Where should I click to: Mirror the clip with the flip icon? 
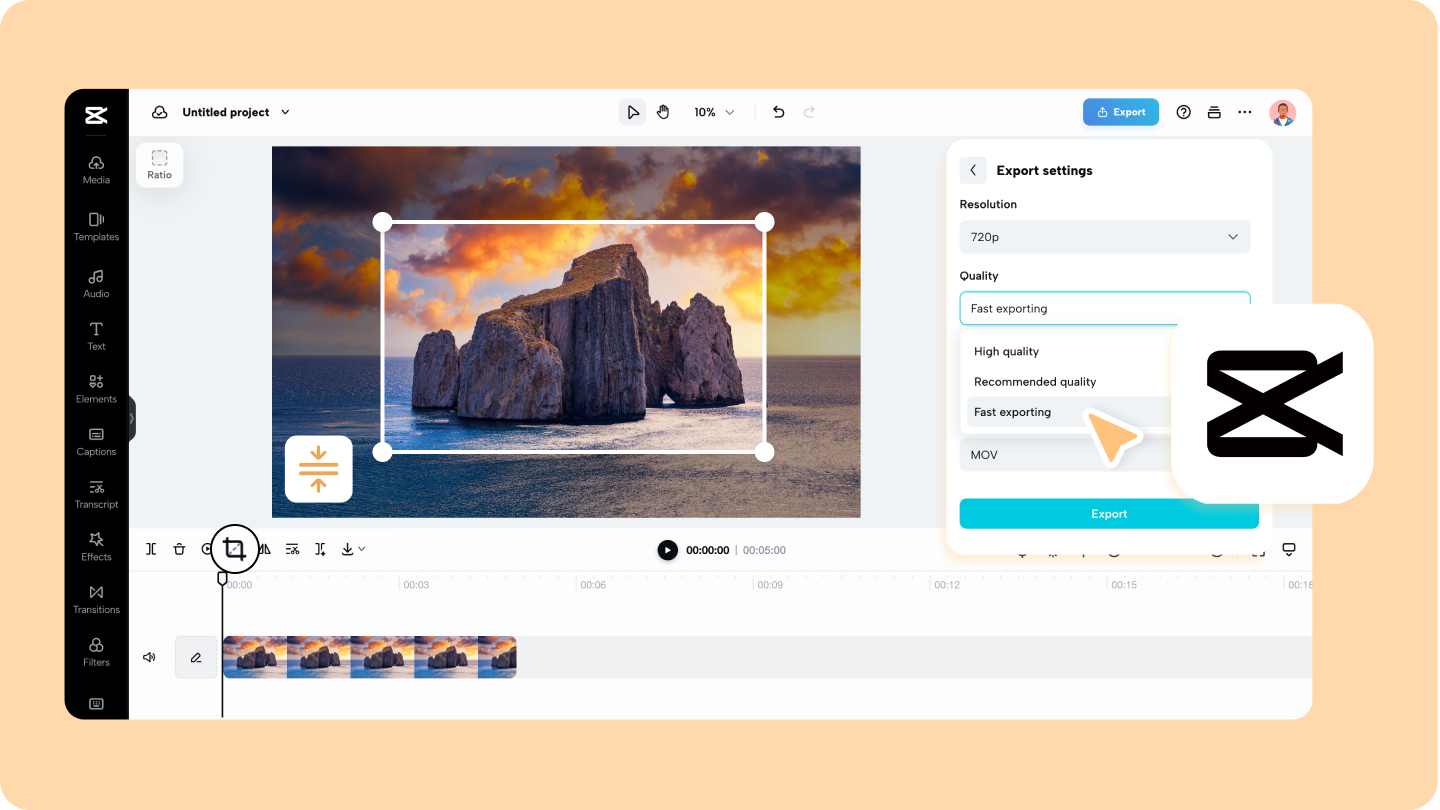(264, 549)
